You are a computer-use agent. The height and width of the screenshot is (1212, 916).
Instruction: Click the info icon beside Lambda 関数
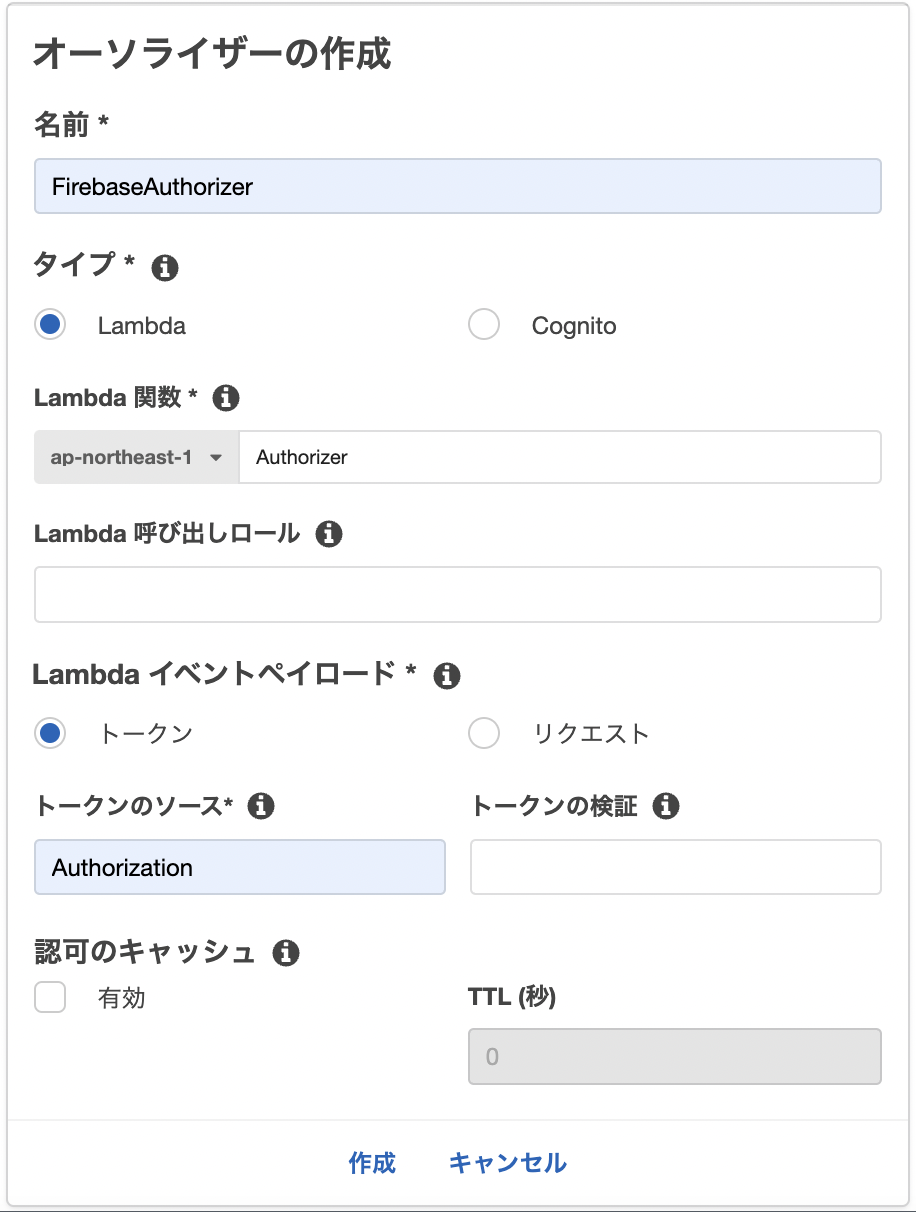tap(226, 398)
